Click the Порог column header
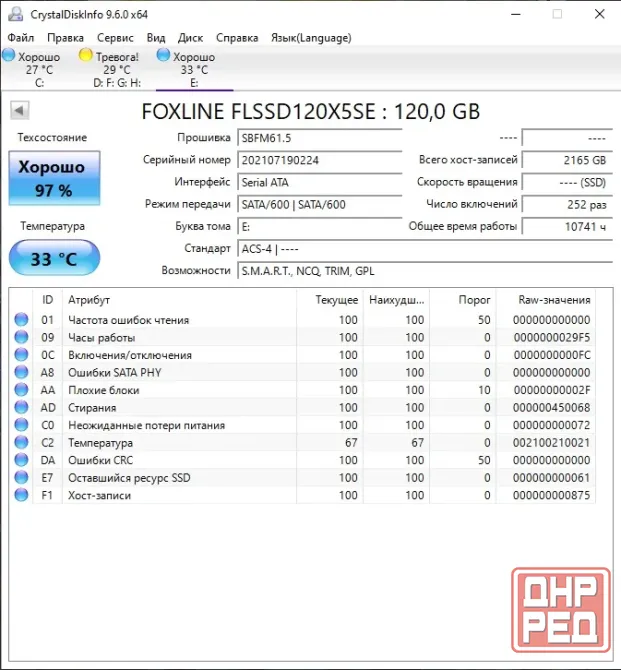This screenshot has width=621, height=670. pyautogui.click(x=463, y=300)
